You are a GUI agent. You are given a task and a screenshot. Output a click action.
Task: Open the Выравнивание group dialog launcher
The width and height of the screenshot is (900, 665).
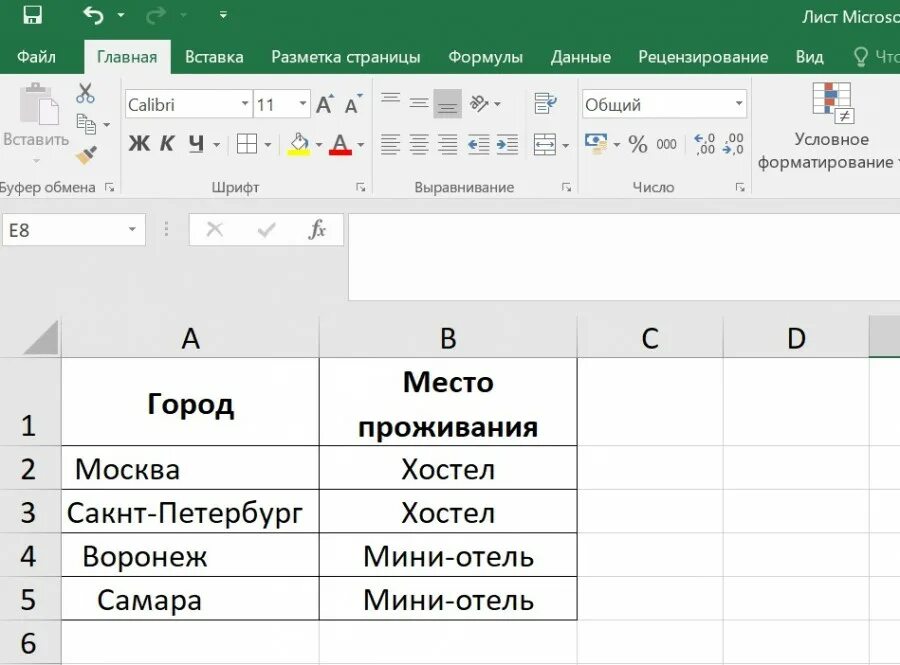coord(567,187)
